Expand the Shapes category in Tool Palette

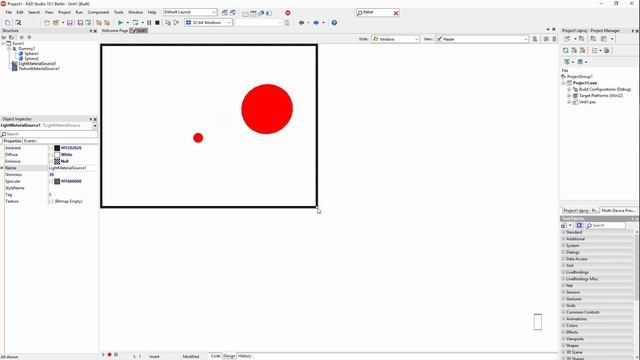(x=563, y=346)
